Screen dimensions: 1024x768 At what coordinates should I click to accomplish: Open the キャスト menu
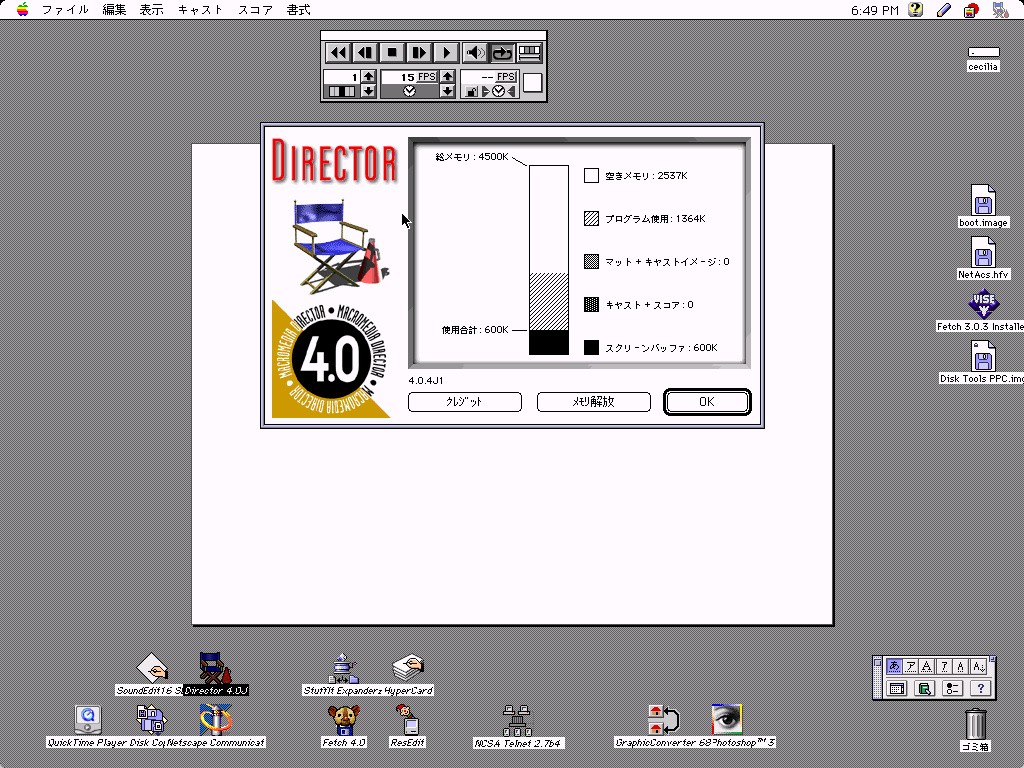pyautogui.click(x=201, y=10)
